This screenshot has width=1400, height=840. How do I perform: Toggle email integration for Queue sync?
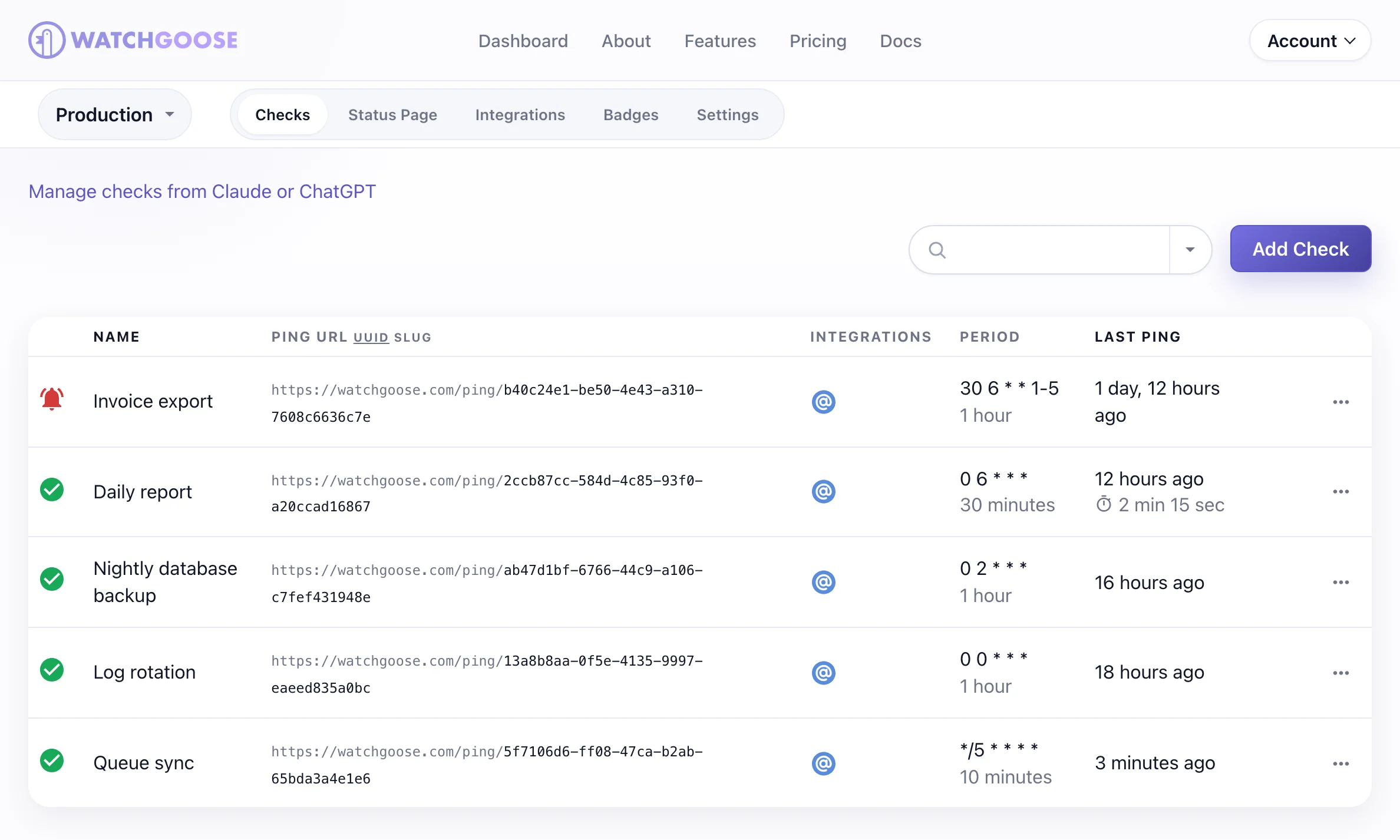[824, 763]
